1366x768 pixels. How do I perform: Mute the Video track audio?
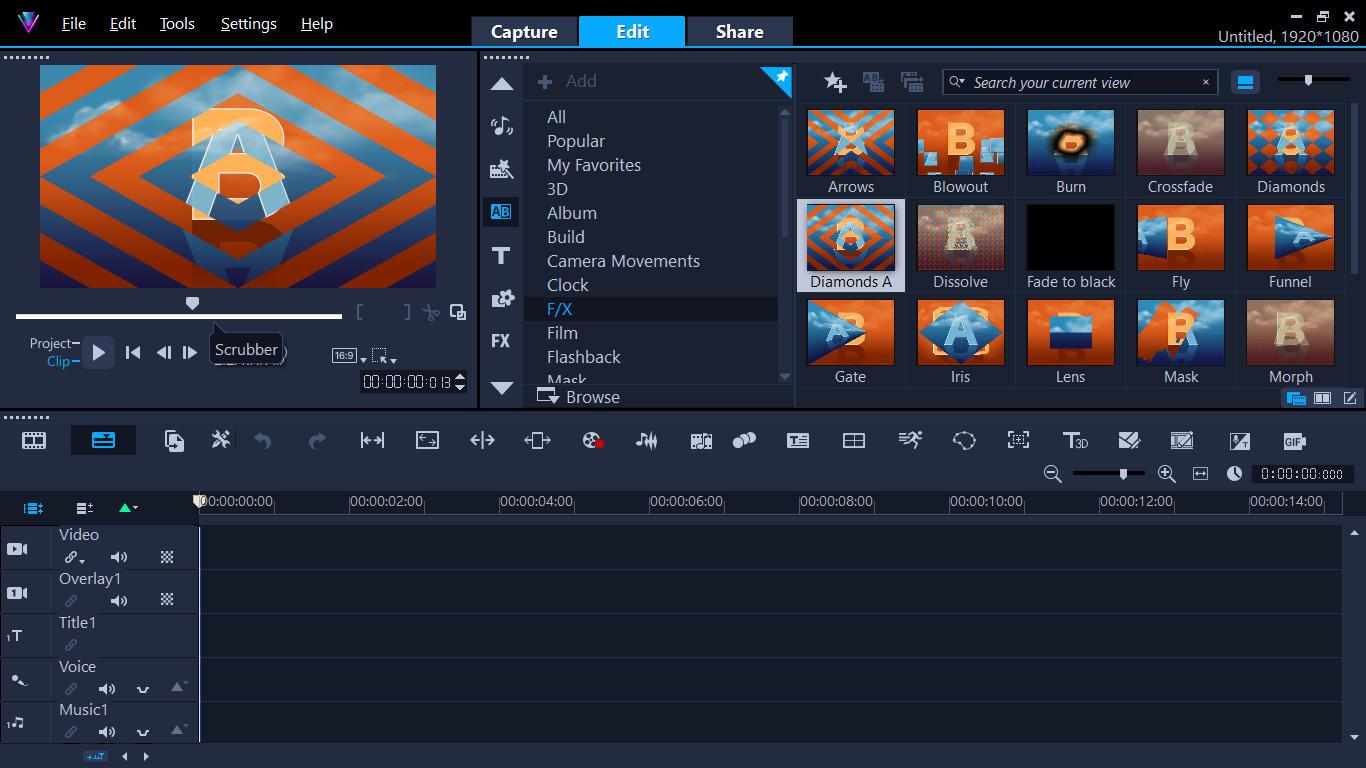click(119, 558)
